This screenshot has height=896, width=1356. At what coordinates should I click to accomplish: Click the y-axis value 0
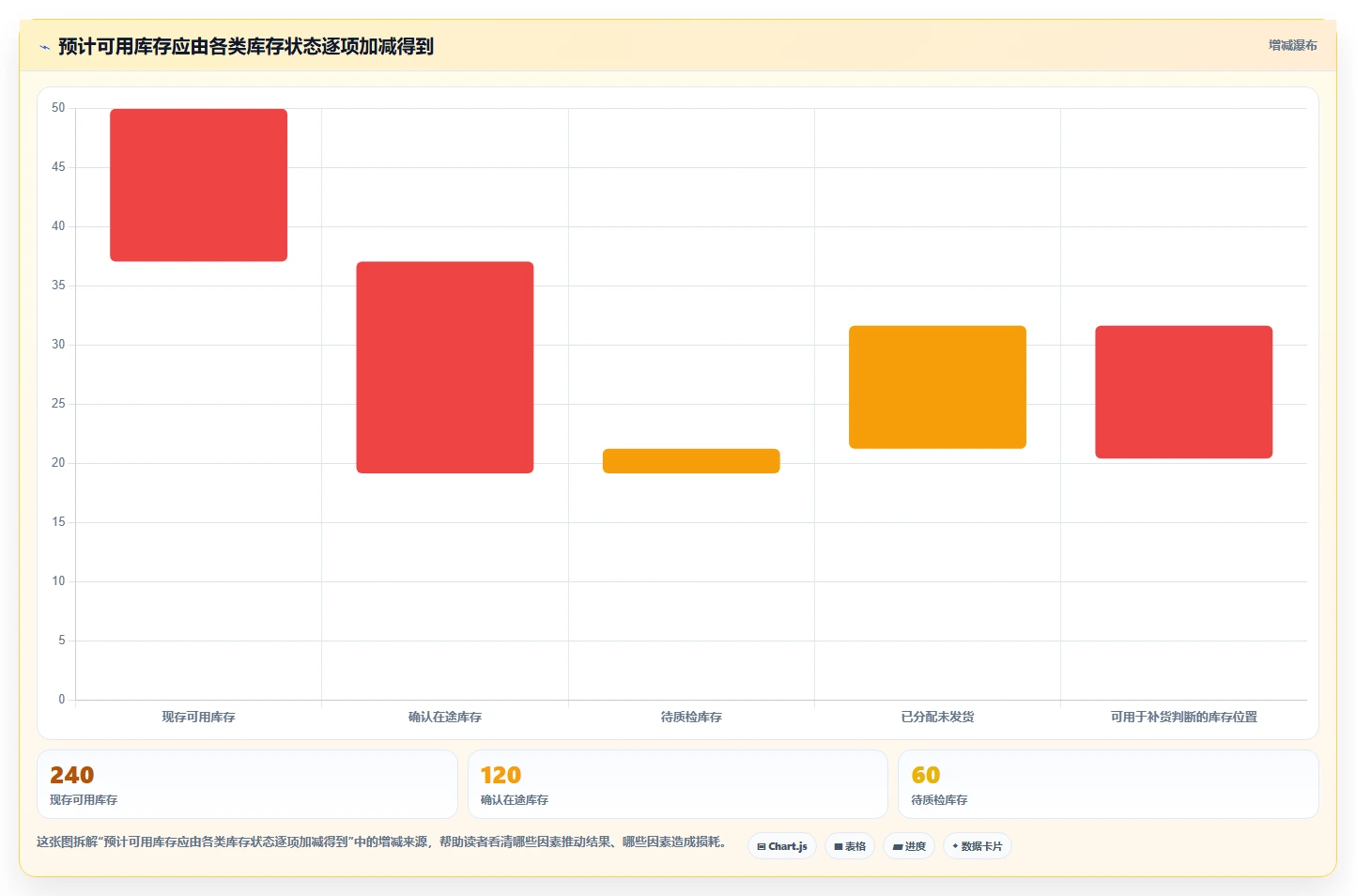(62, 700)
